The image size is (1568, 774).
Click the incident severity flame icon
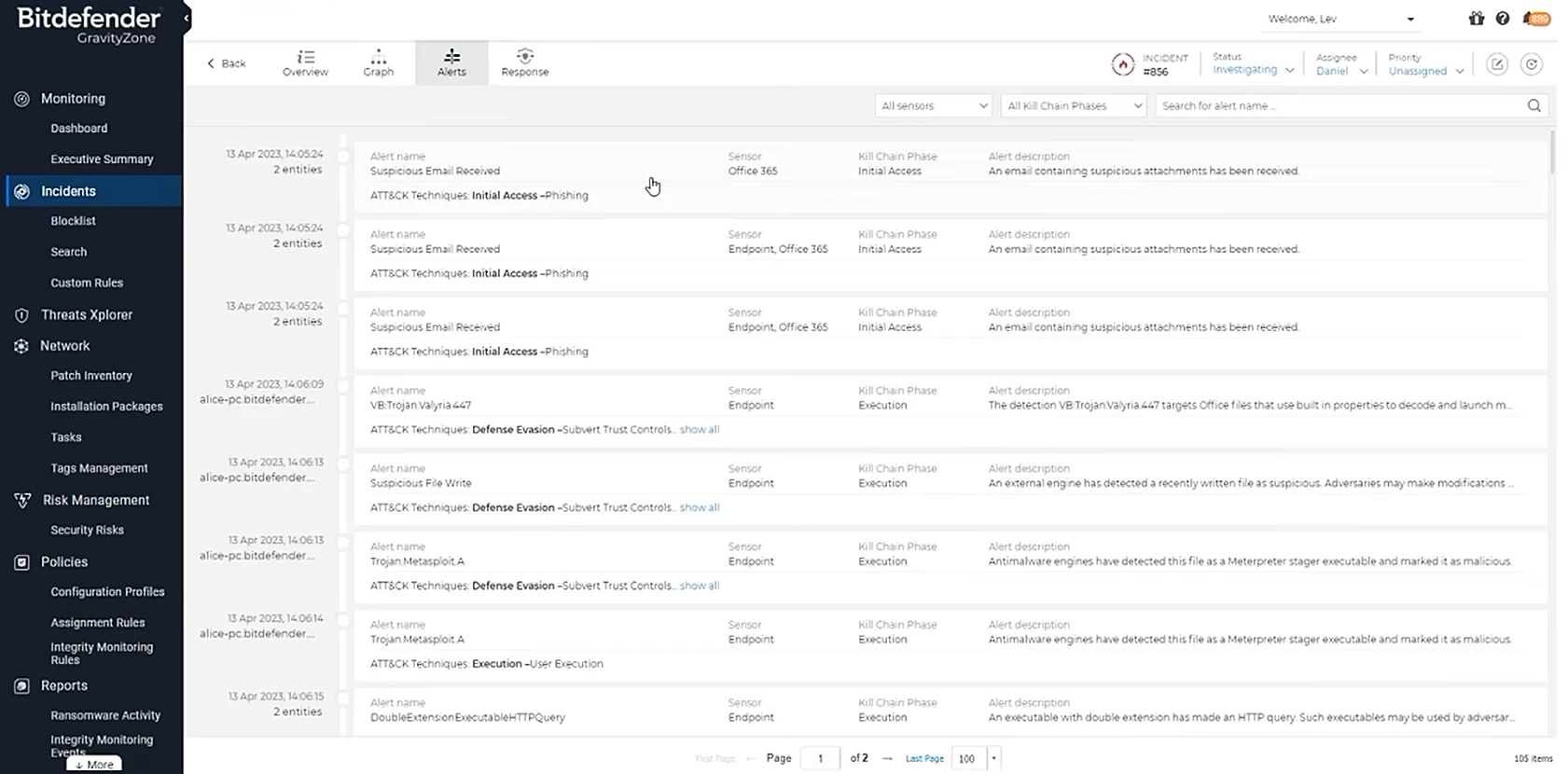1123,64
